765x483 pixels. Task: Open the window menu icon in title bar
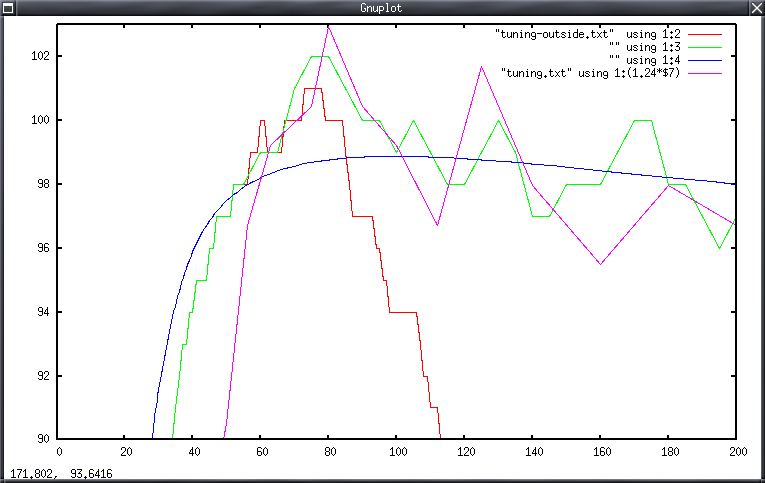(x=8, y=7)
